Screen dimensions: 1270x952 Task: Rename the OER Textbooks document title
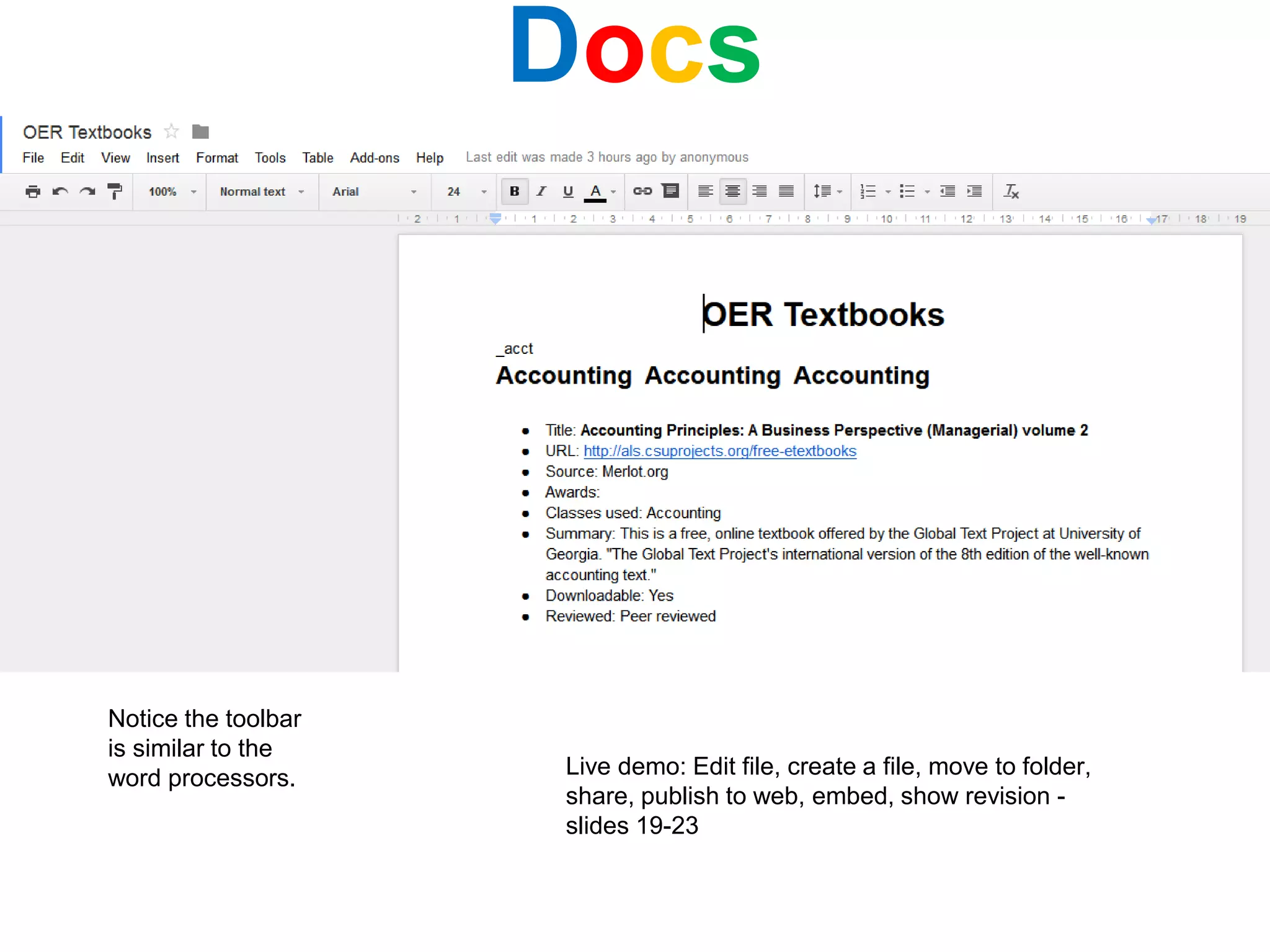point(87,132)
